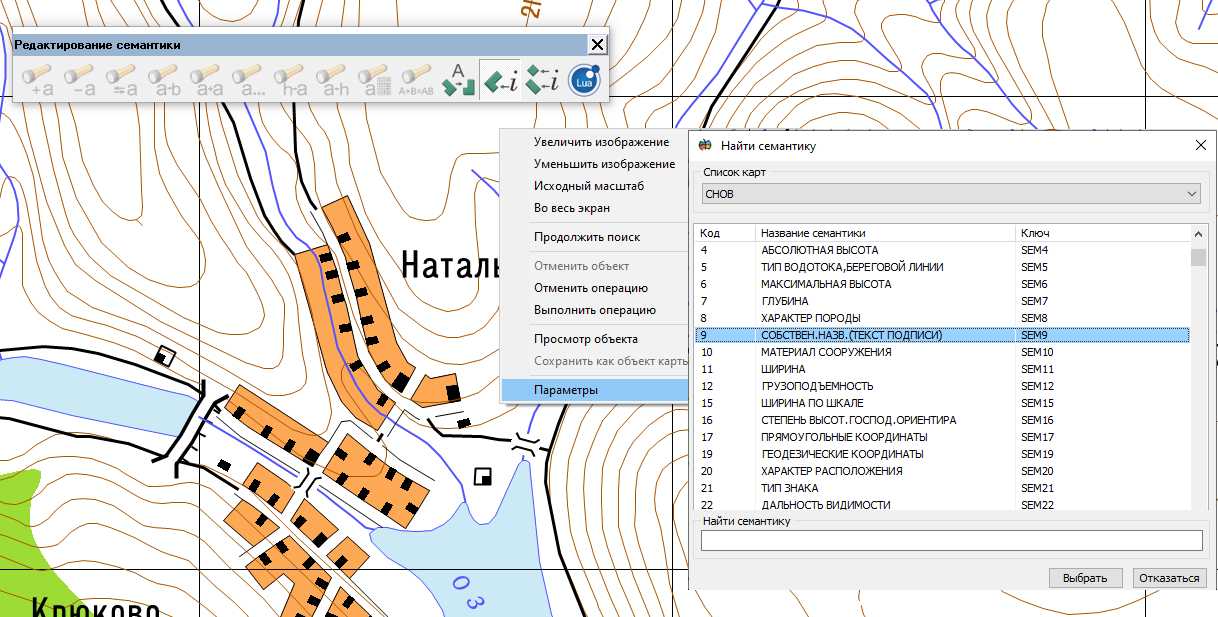Click the 'Найти семантику' search input field

951,541
